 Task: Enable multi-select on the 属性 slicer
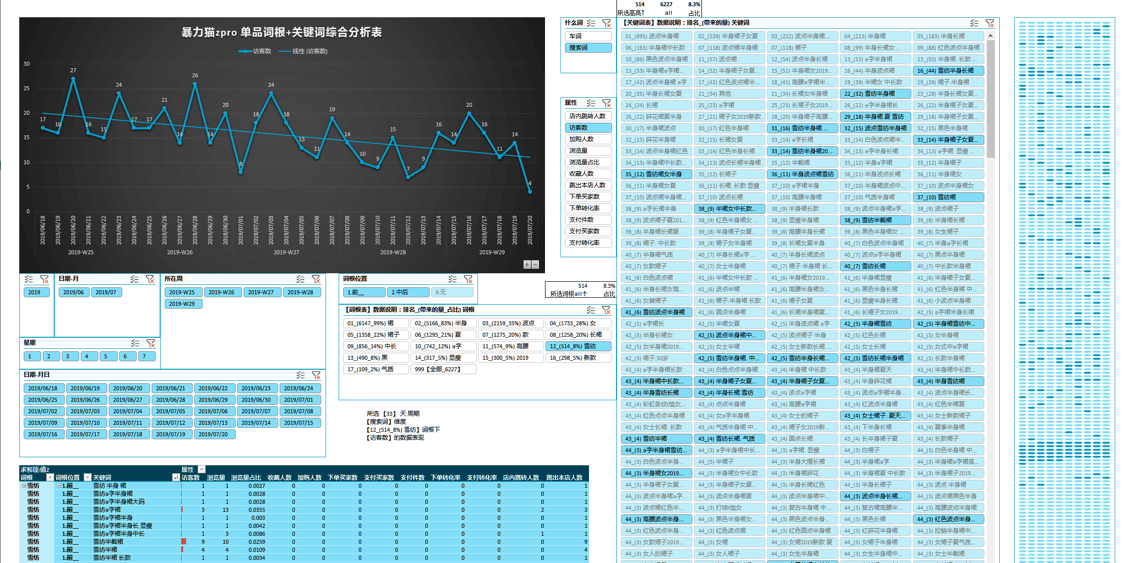click(x=591, y=103)
